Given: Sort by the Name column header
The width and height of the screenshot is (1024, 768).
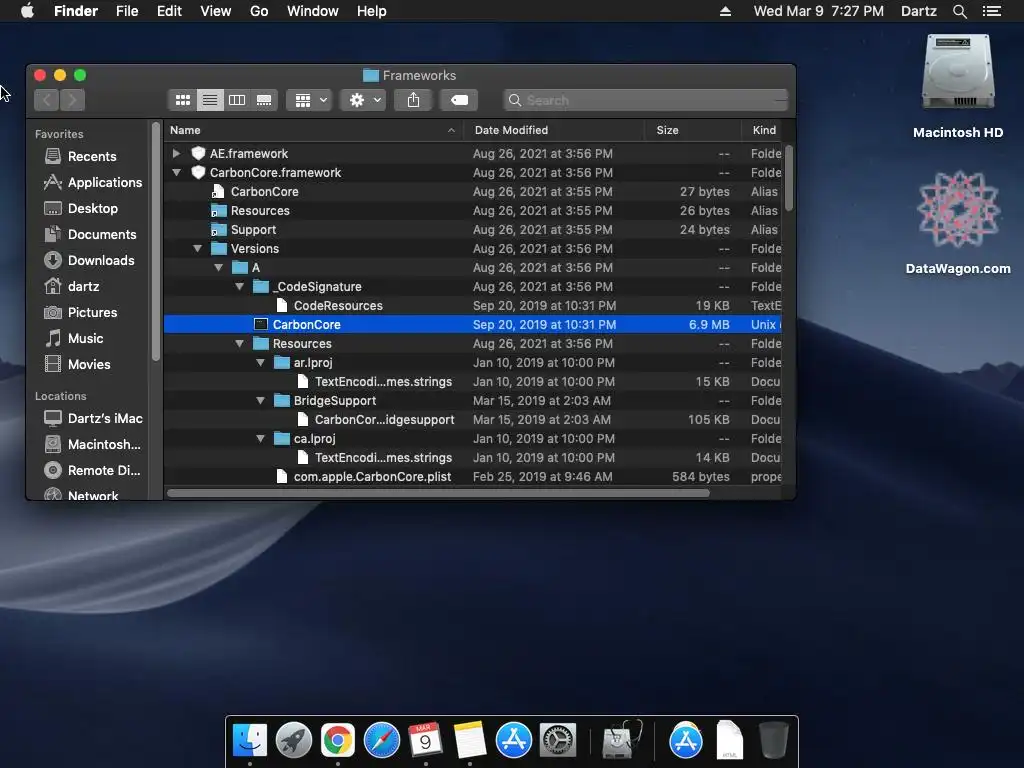Looking at the screenshot, I should (313, 130).
